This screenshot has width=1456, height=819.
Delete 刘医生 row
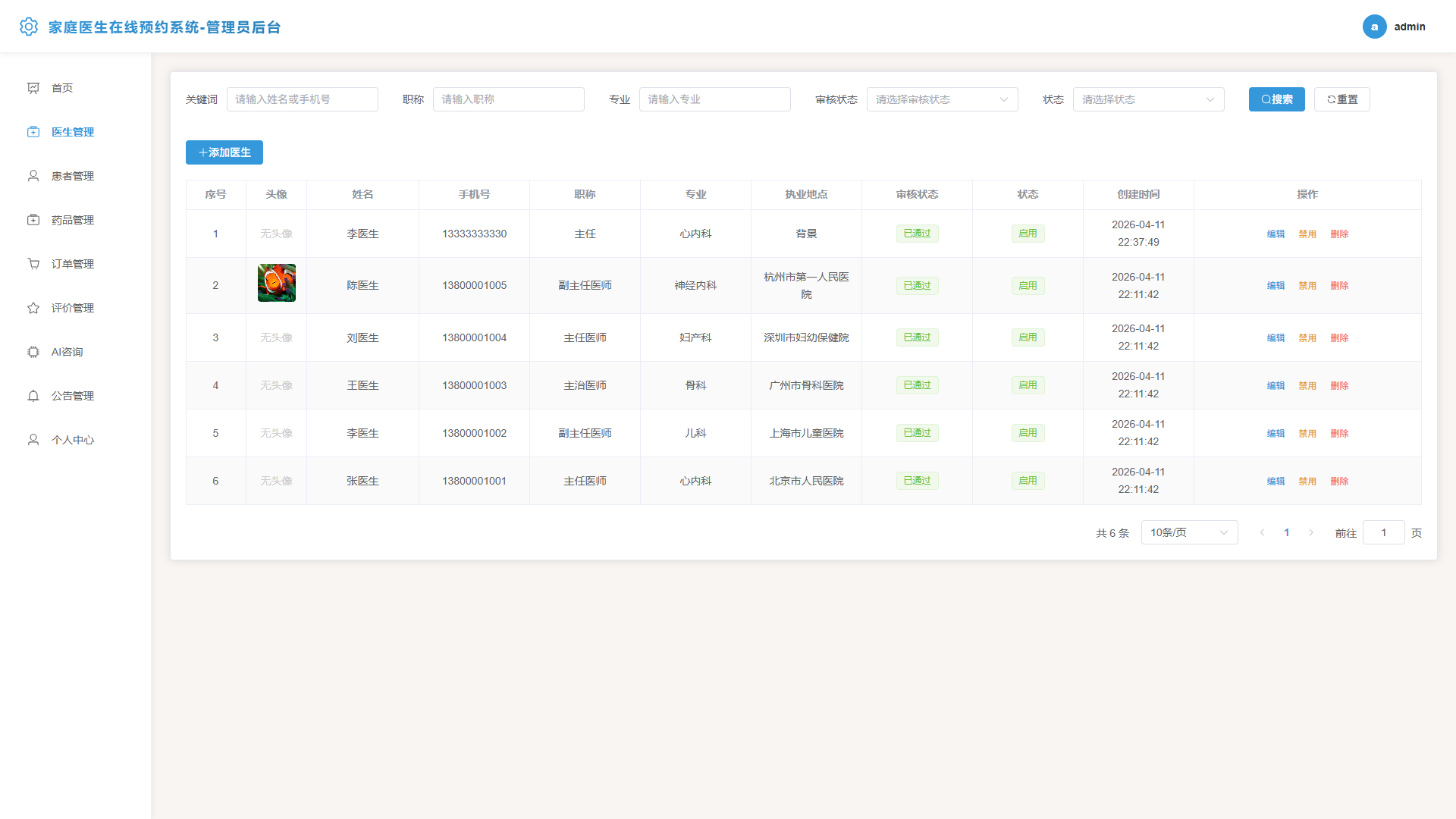pyautogui.click(x=1339, y=338)
